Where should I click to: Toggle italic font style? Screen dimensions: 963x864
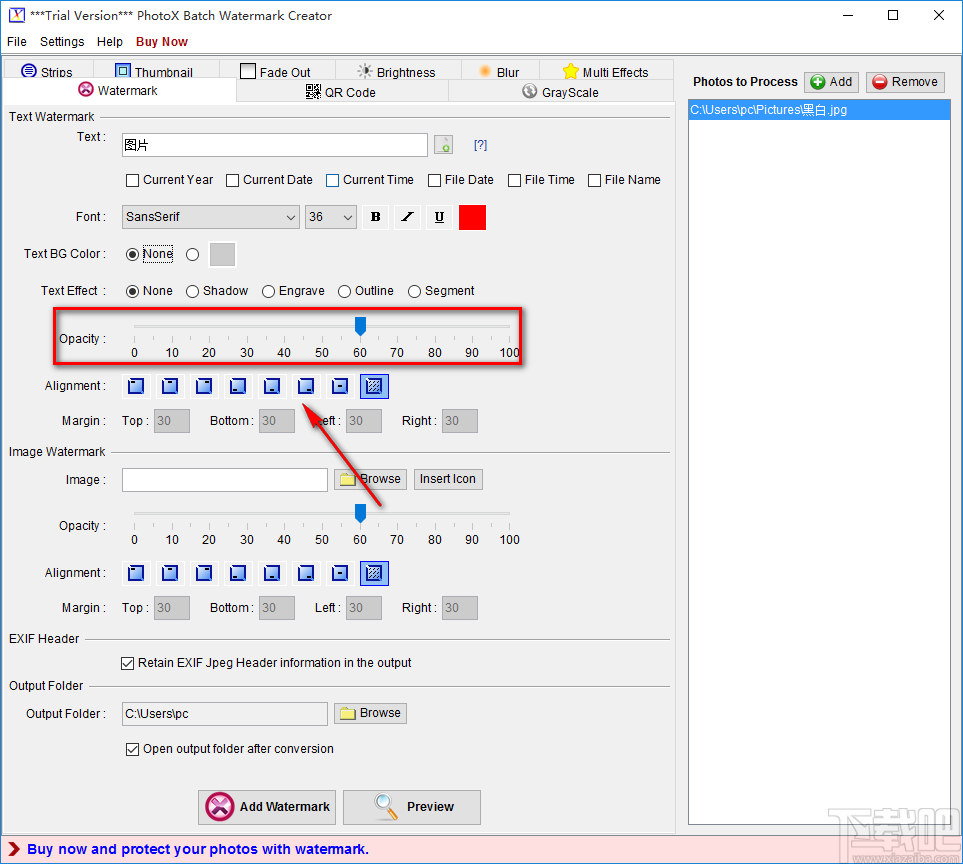pos(407,217)
